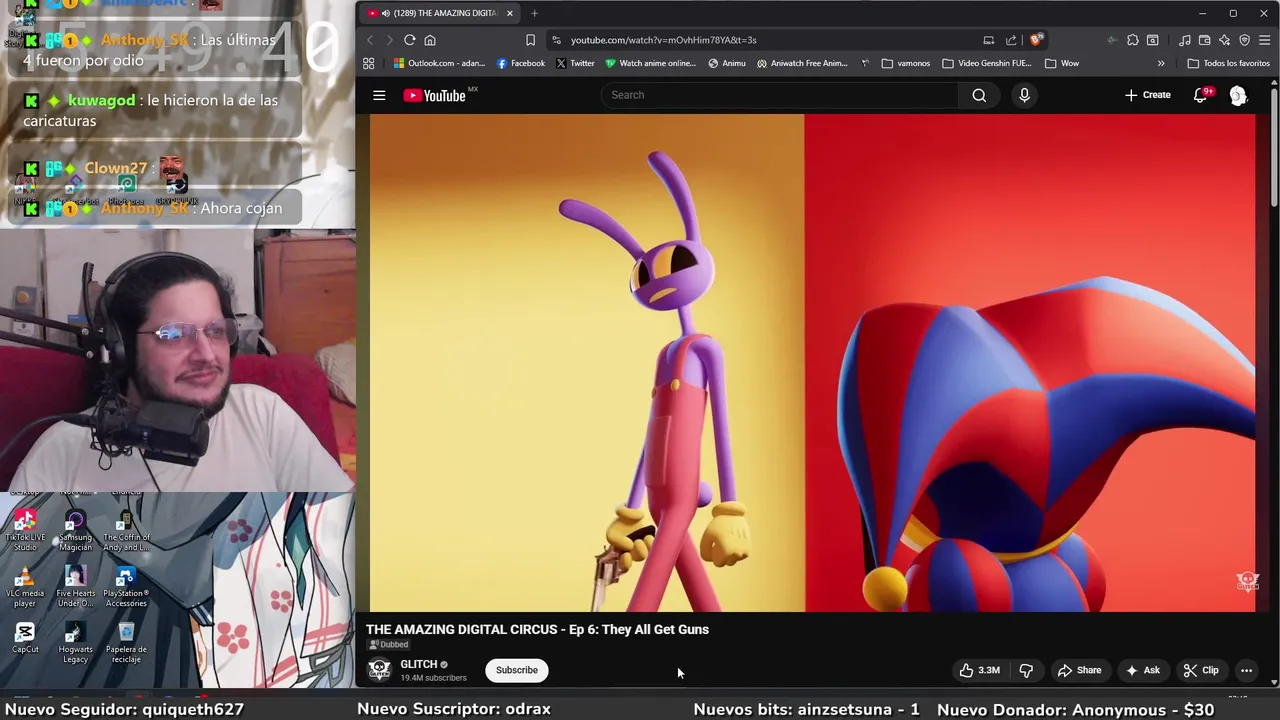The image size is (1280, 720).
Task: Open Todos los favoritos folder
Action: 1228,63
